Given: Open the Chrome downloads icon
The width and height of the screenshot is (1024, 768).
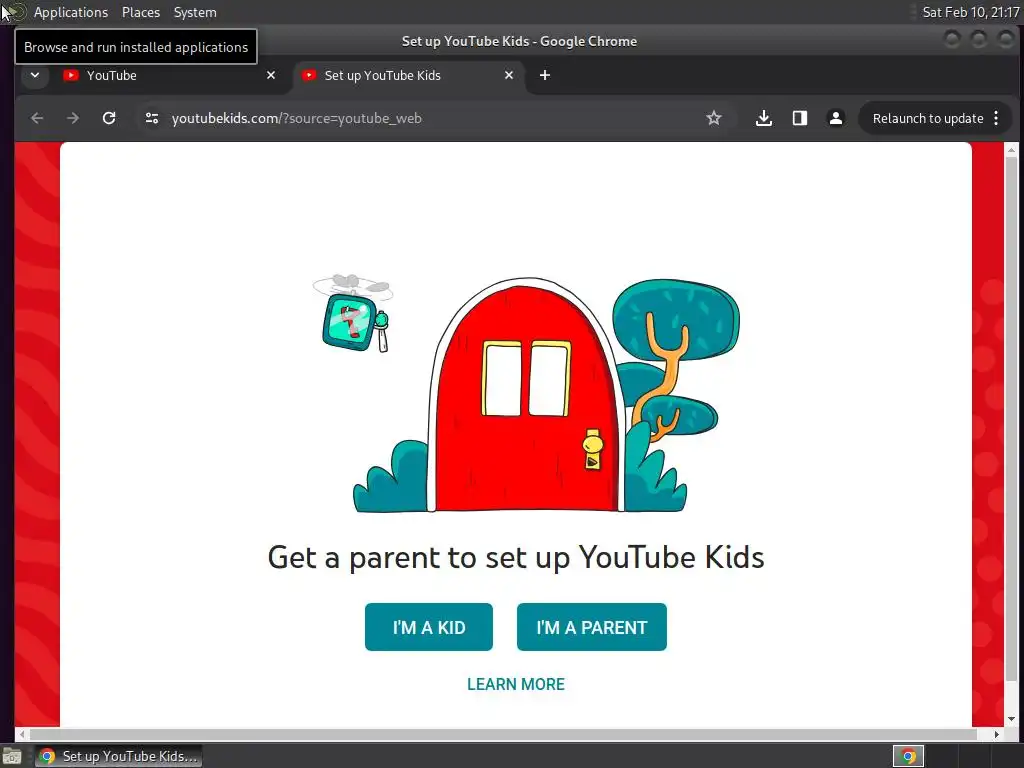Looking at the screenshot, I should pos(763,118).
